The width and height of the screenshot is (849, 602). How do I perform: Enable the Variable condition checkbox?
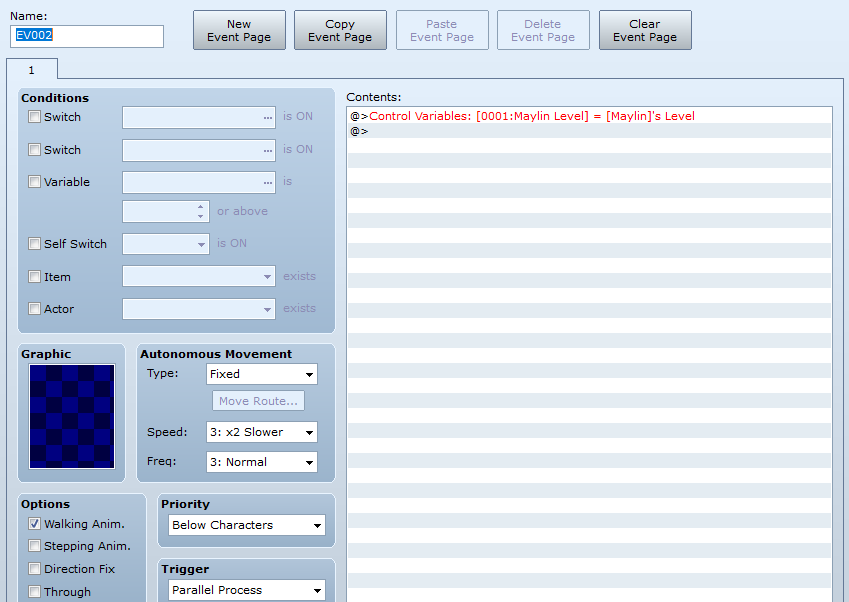coord(35,182)
